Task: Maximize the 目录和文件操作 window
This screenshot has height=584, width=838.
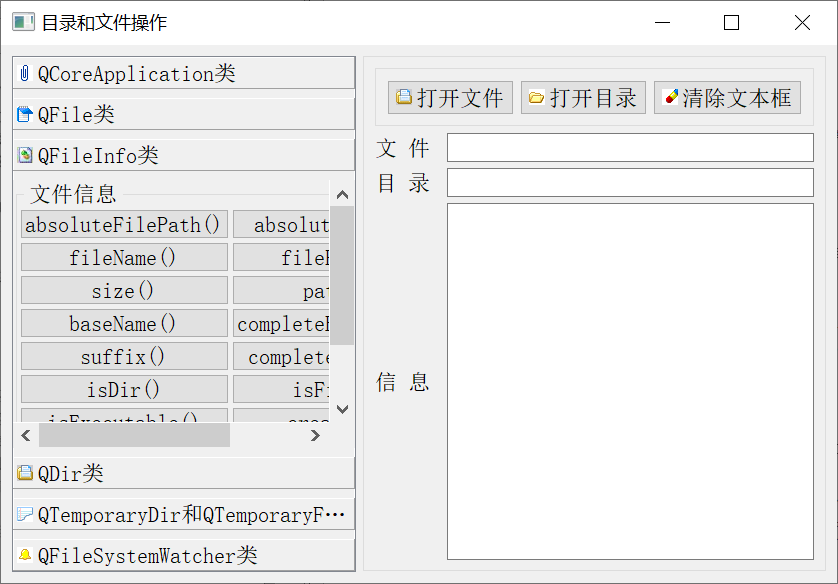Action: click(x=731, y=22)
